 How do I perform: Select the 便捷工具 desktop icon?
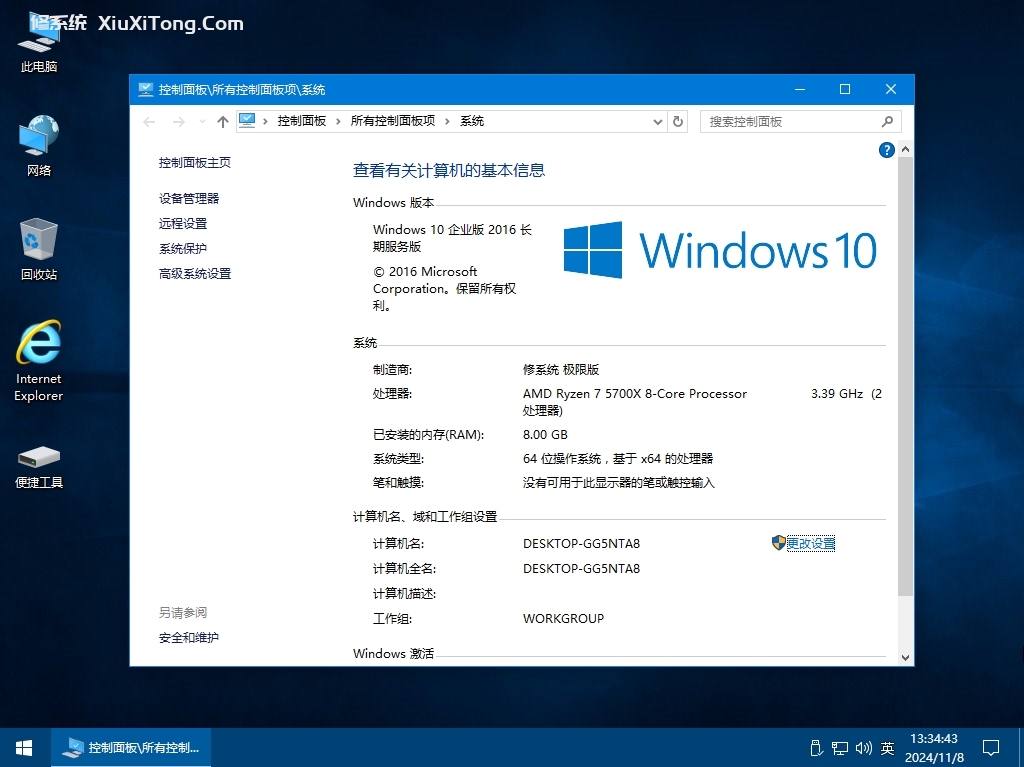click(39, 466)
